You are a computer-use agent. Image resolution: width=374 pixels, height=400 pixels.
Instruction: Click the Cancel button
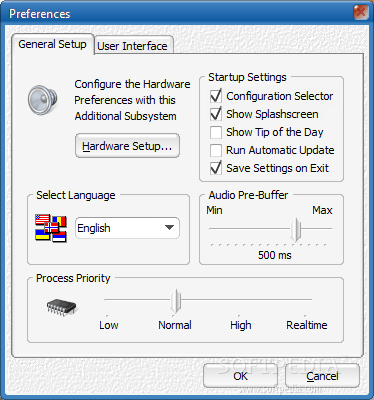322,376
